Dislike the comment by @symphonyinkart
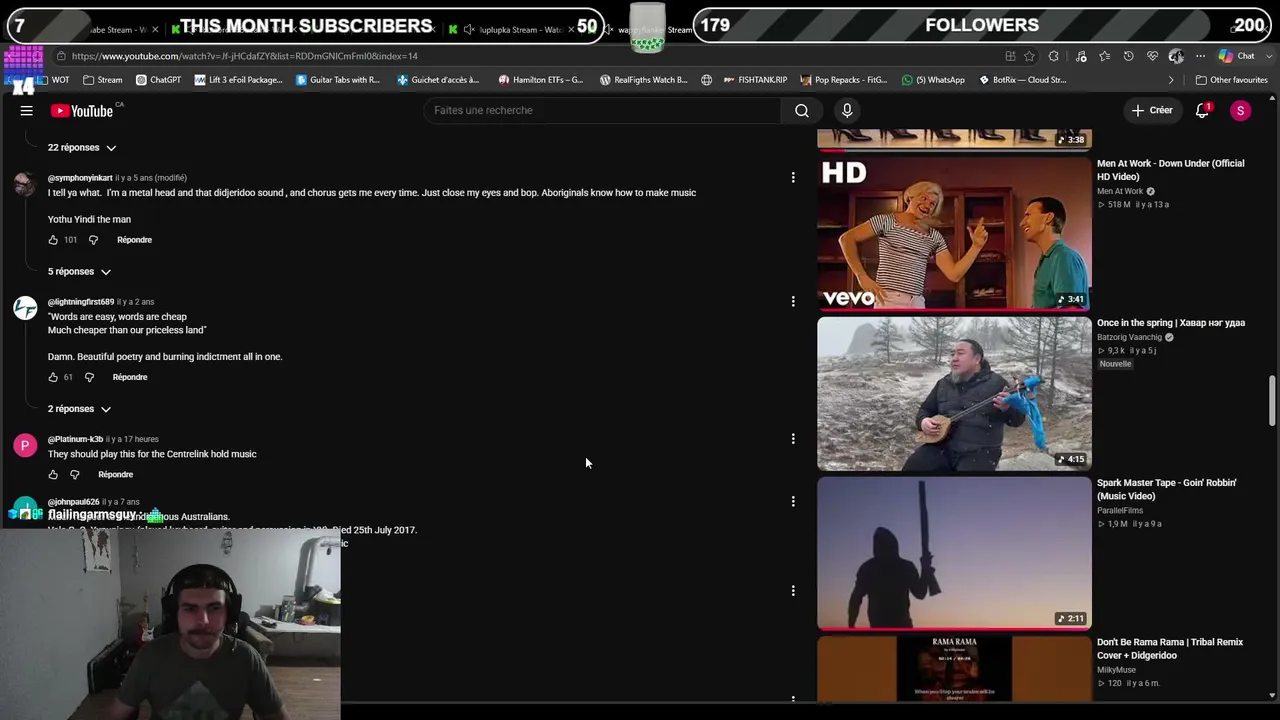This screenshot has width=1280, height=720. [x=93, y=240]
